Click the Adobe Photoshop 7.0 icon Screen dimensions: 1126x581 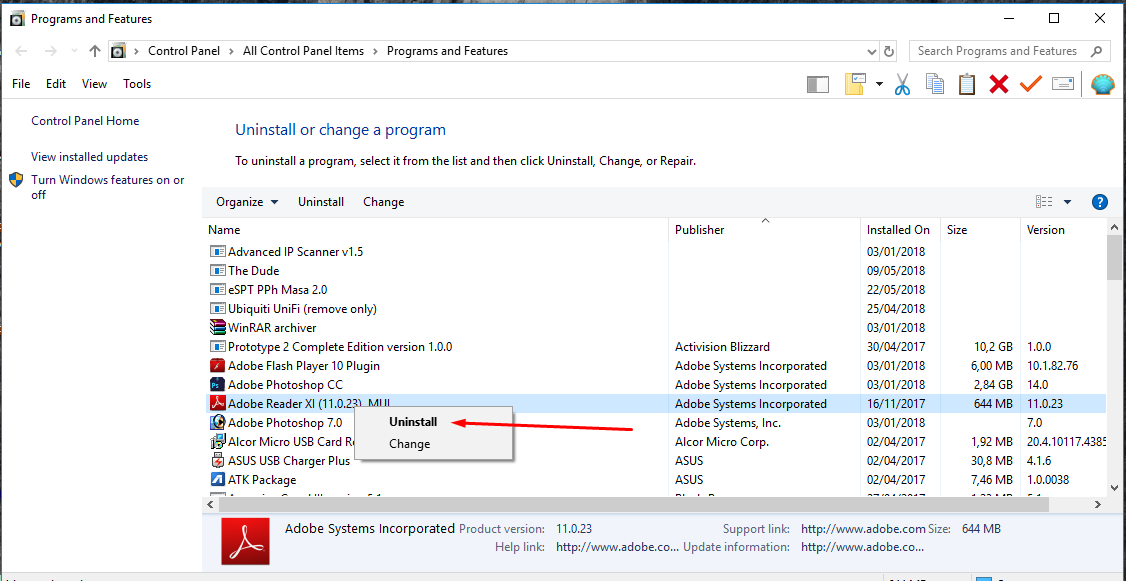(218, 422)
